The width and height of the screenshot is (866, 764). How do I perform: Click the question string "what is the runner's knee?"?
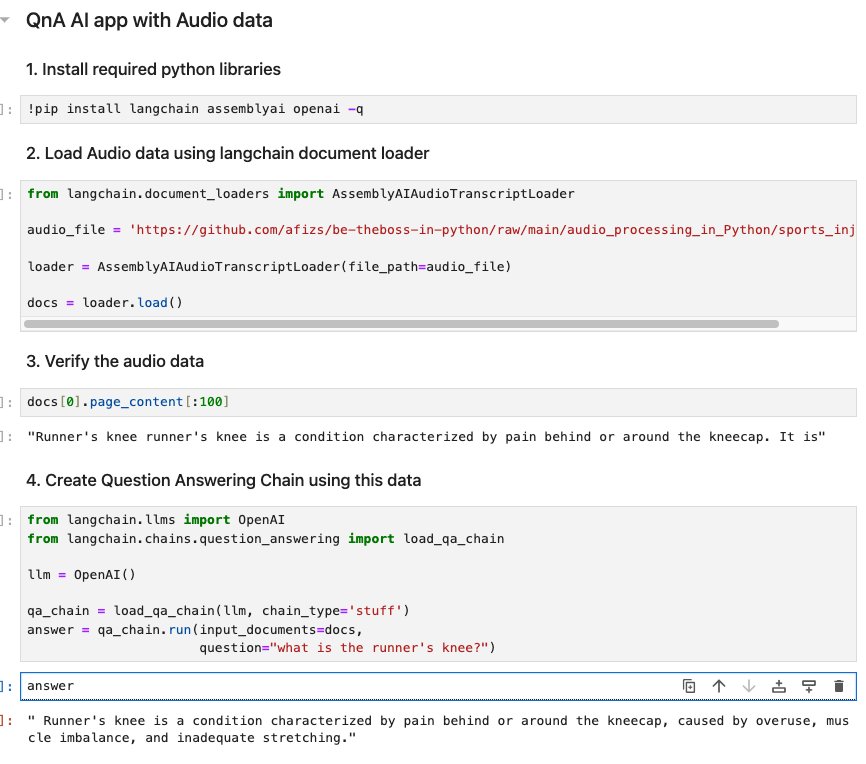[x=378, y=647]
